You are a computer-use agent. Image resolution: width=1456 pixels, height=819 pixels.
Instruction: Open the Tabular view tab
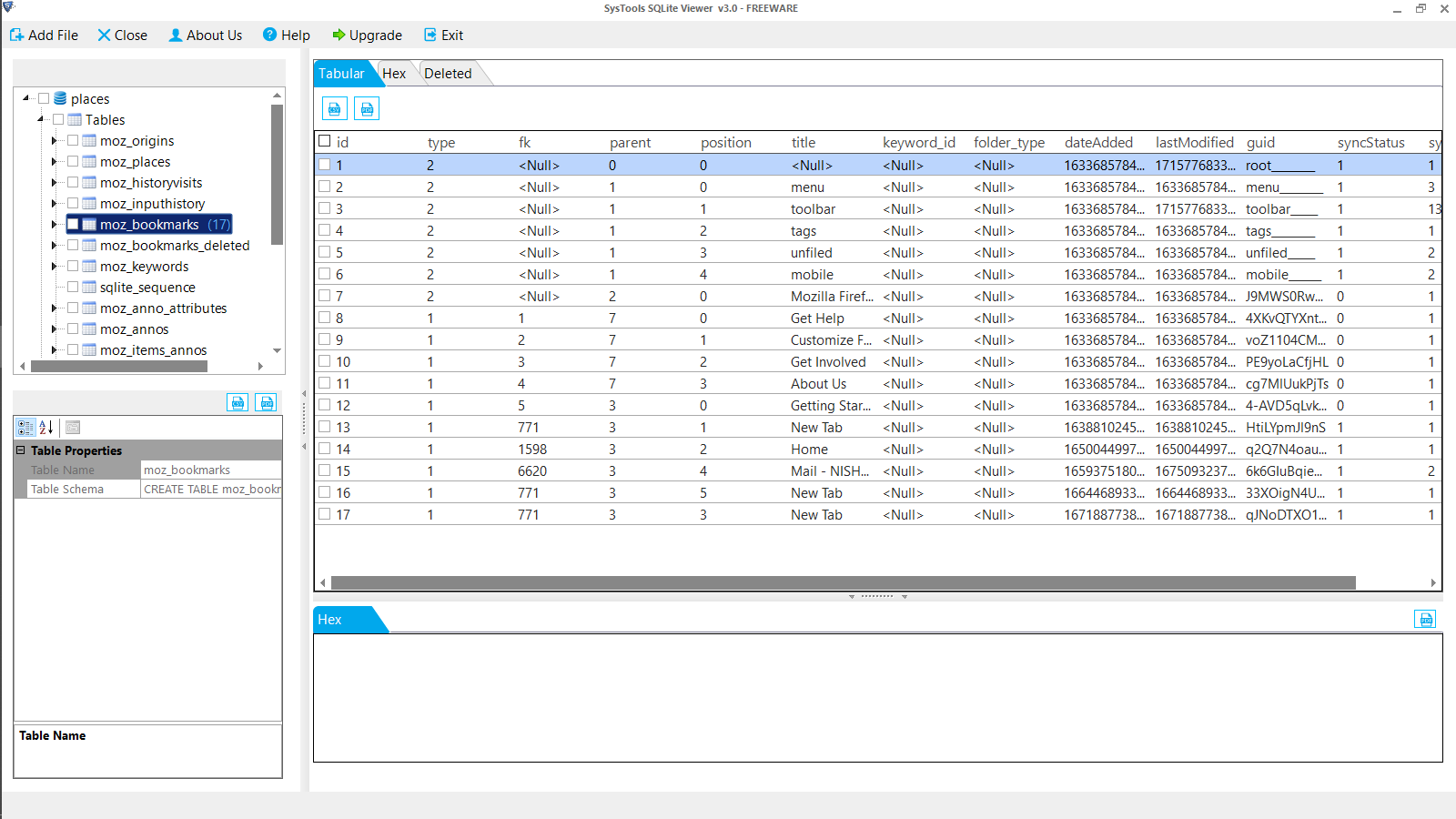(341, 74)
